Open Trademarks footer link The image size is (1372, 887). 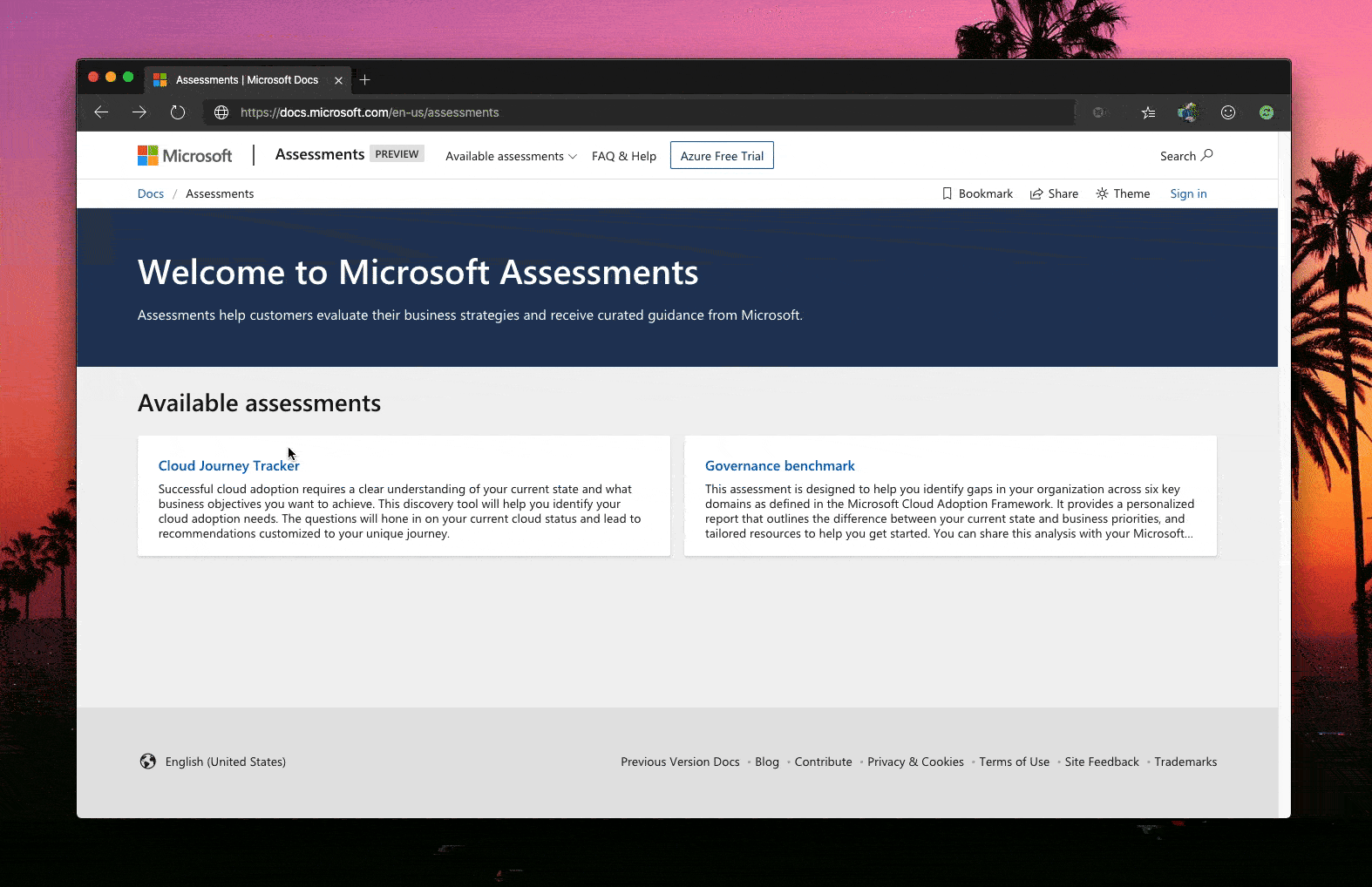click(1185, 762)
